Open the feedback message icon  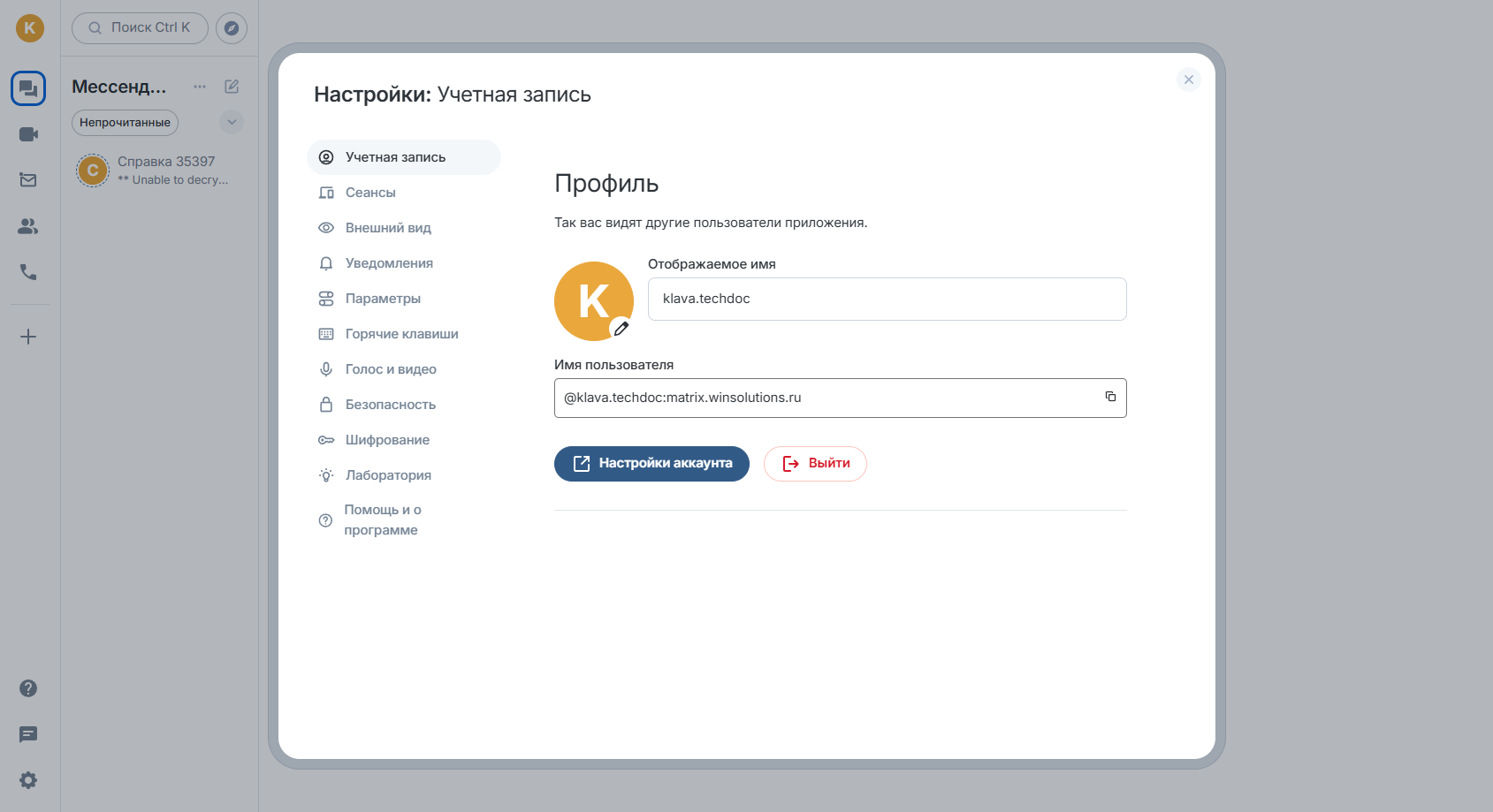pyautogui.click(x=28, y=734)
